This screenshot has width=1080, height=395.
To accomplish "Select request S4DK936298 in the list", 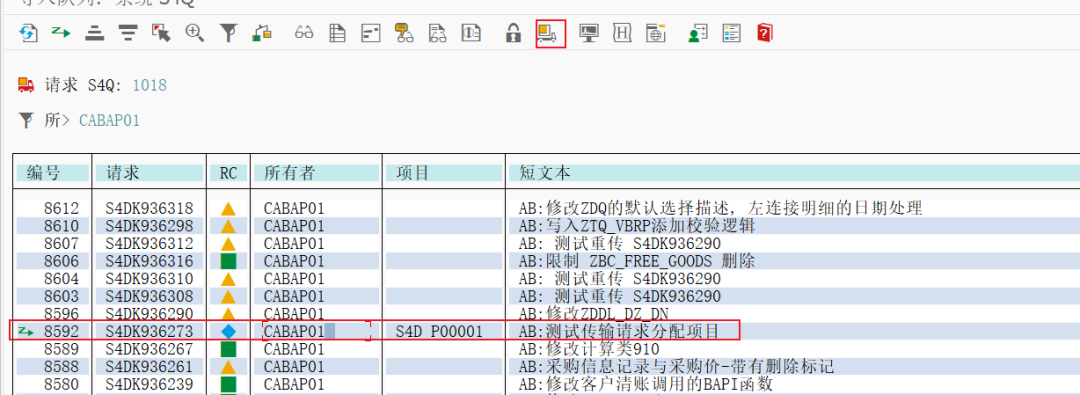I will 149,225.
